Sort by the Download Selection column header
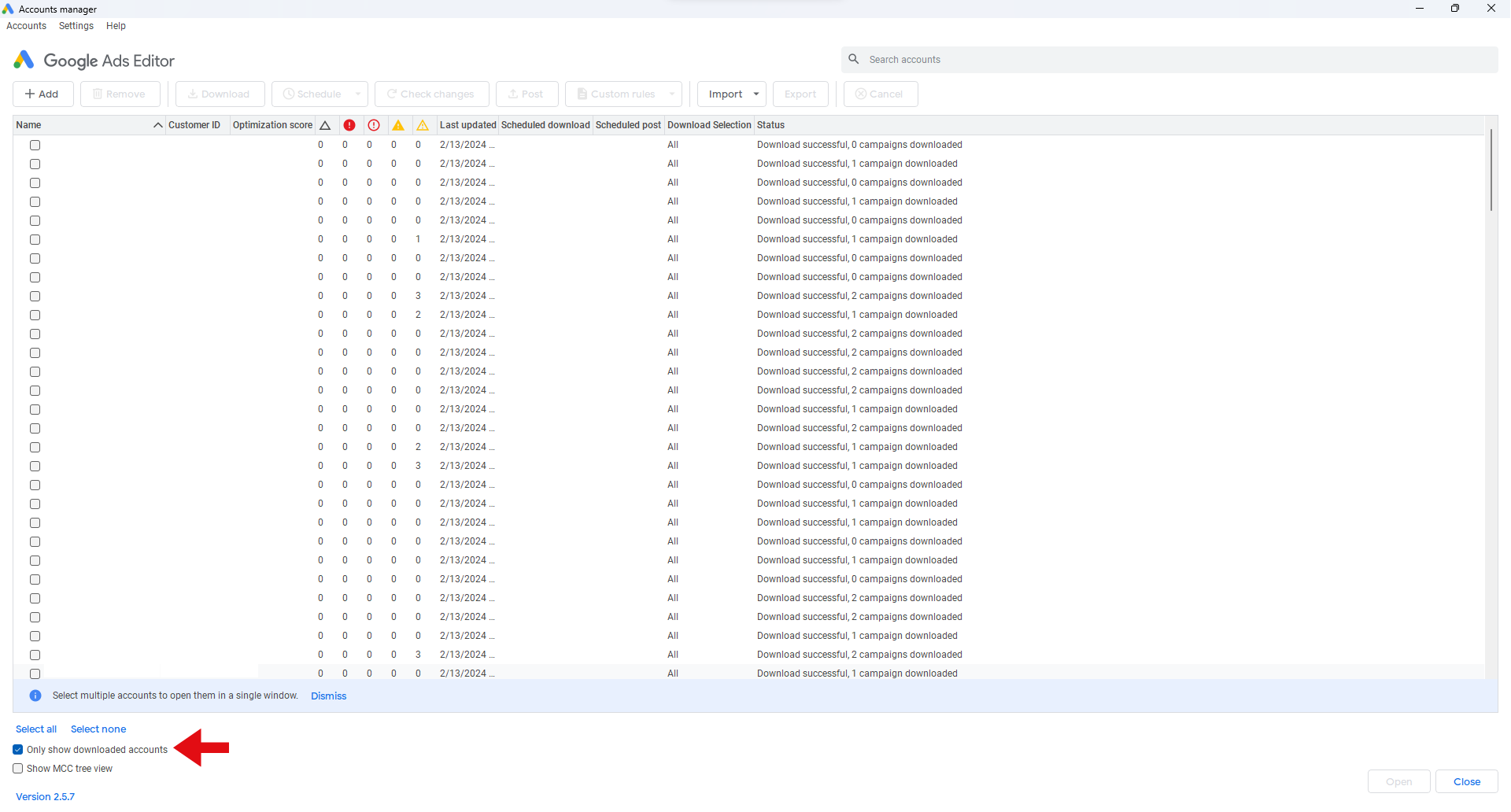Screen dimensions: 1511x812 (709, 125)
